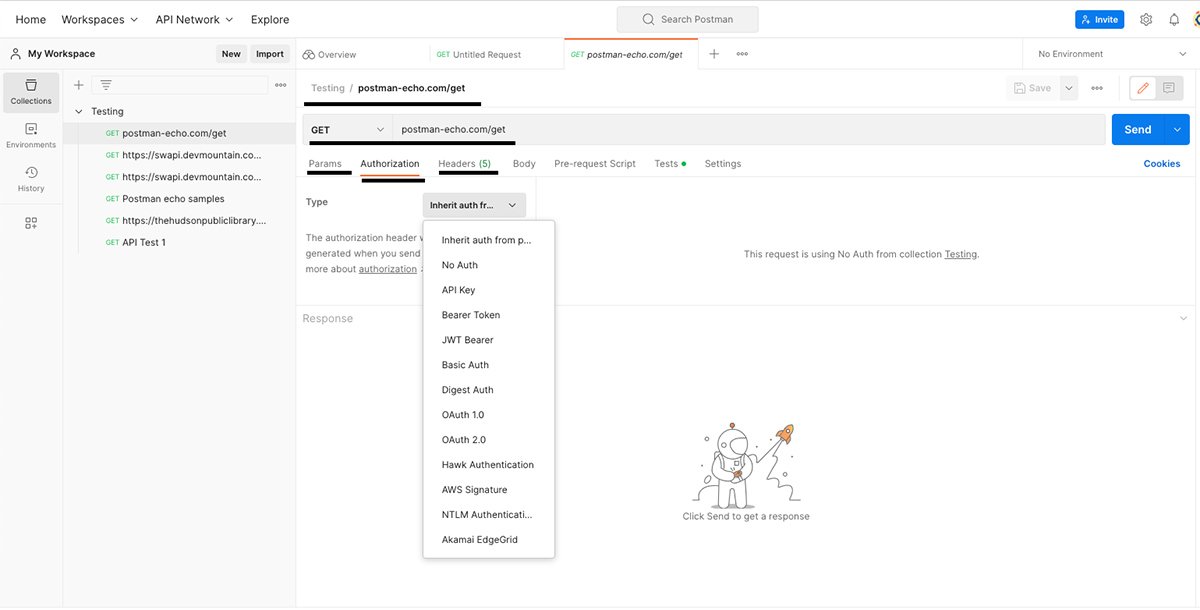
Task: Open the No Environment dropdown
Action: (x=1107, y=53)
